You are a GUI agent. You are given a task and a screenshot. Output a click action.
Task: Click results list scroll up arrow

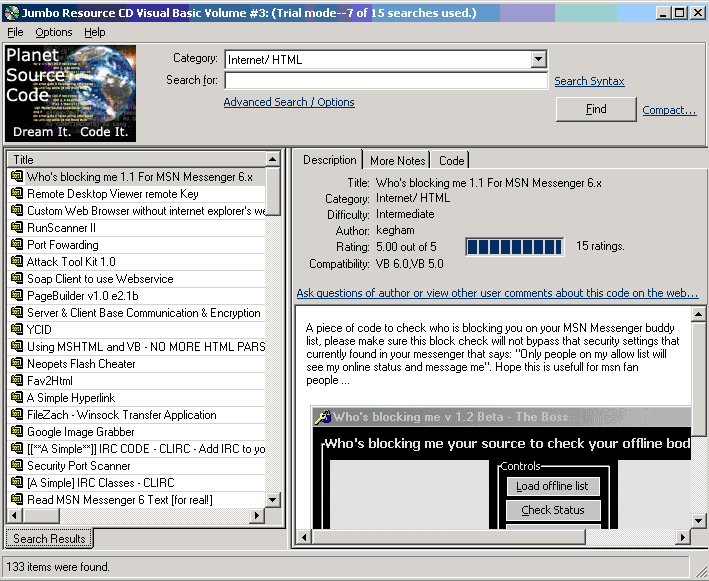pos(272,159)
